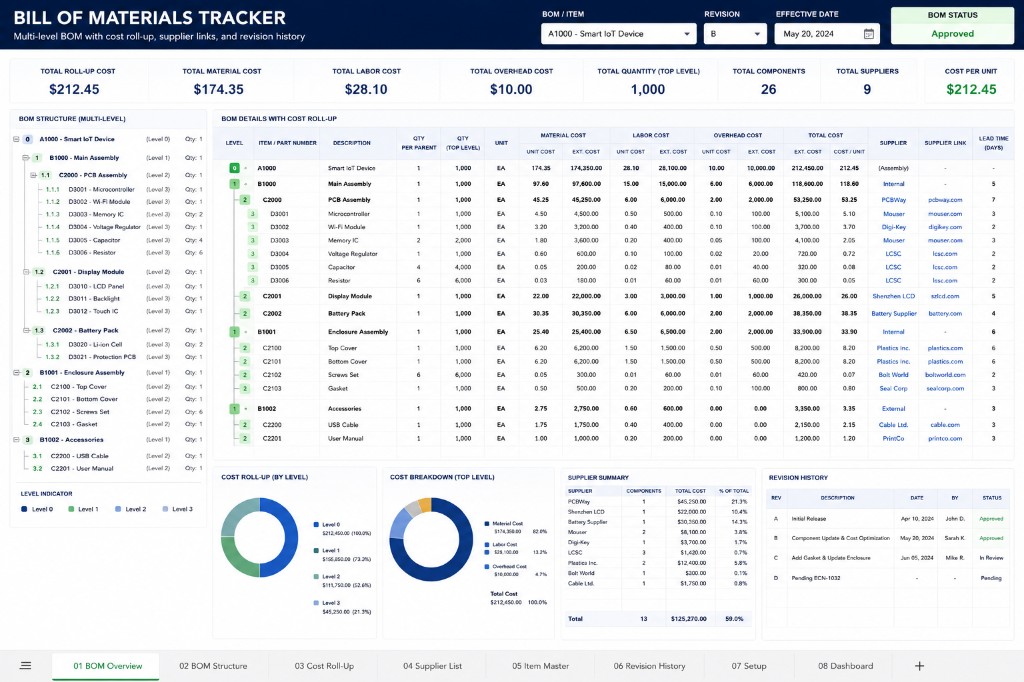Viewport: 1024px width, 682px height.
Task: Open boltworld.com supplier link
Action: (945, 375)
